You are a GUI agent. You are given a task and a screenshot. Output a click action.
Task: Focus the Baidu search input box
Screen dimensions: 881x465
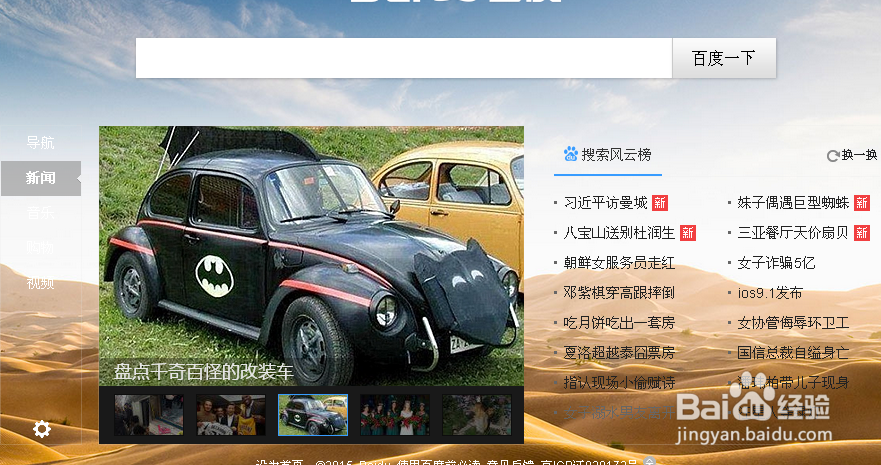pos(404,58)
